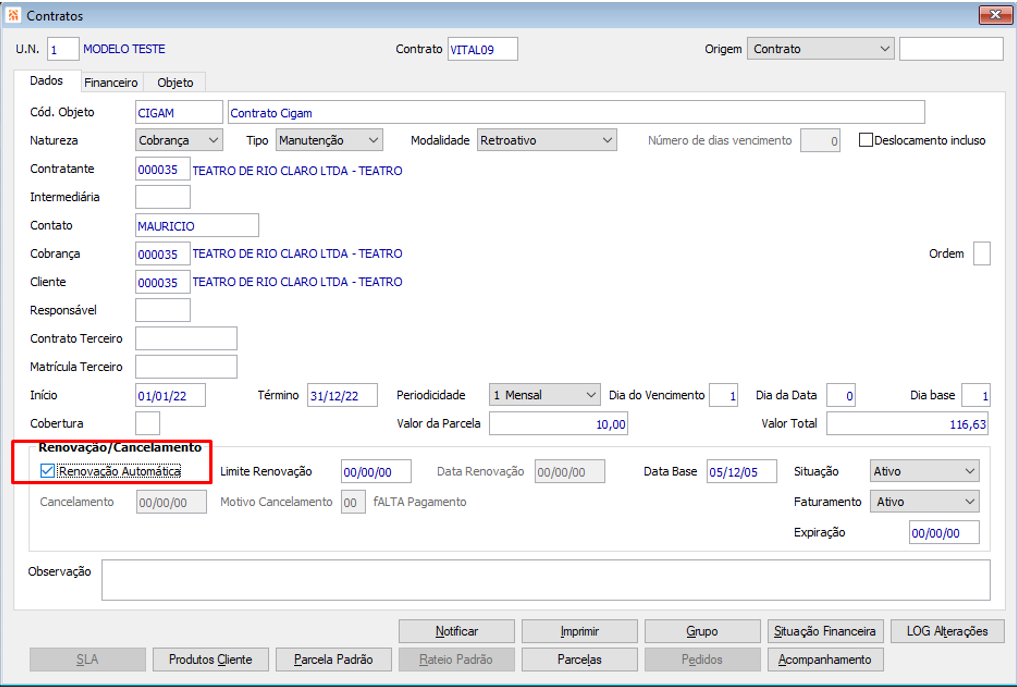Click the empty field beside Origem
The width and height of the screenshot is (1017, 687).
pos(951,49)
